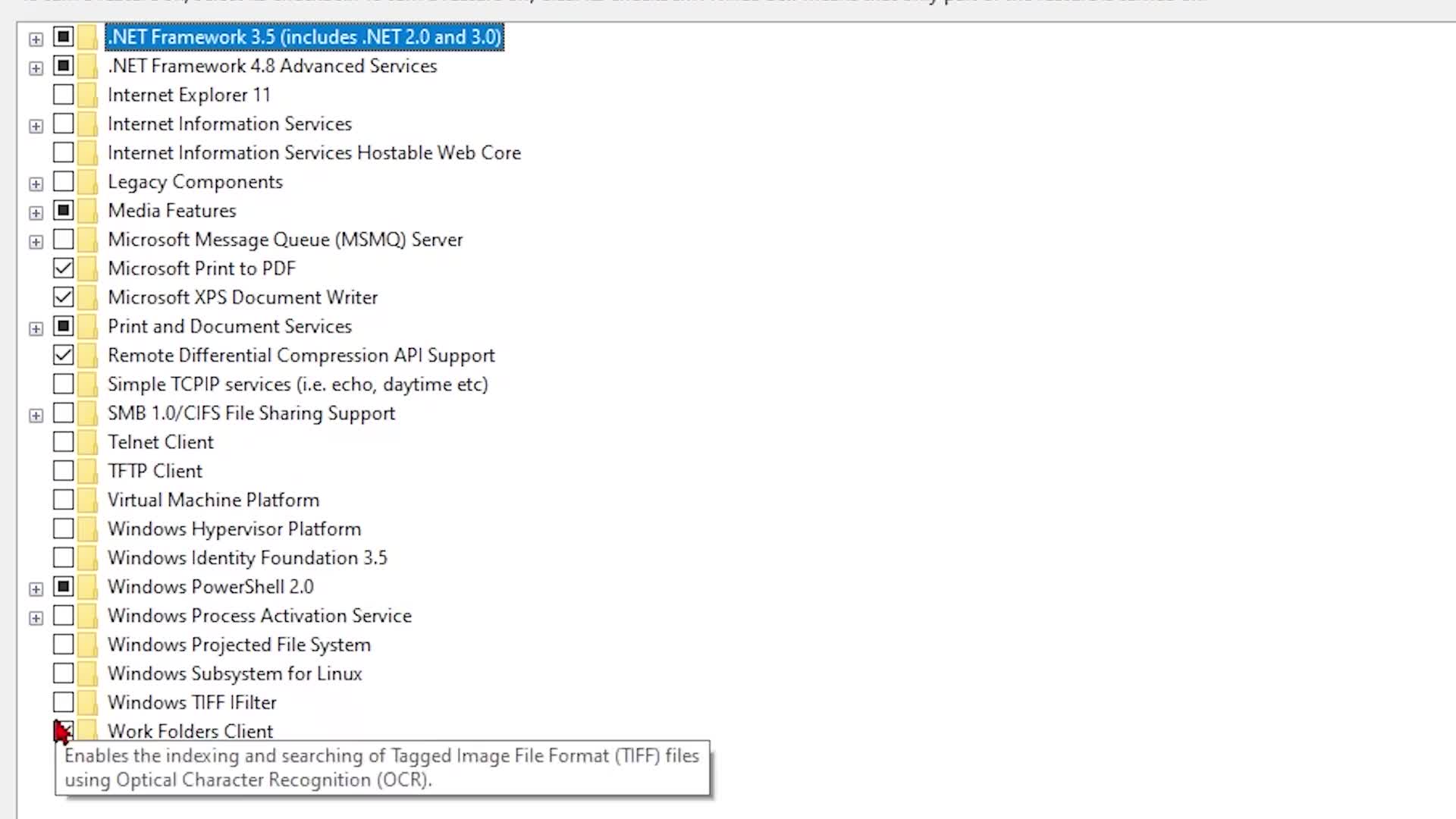This screenshot has width=1456, height=819.
Task: Click the folder icon next to Legacy Components
Action: [87, 181]
